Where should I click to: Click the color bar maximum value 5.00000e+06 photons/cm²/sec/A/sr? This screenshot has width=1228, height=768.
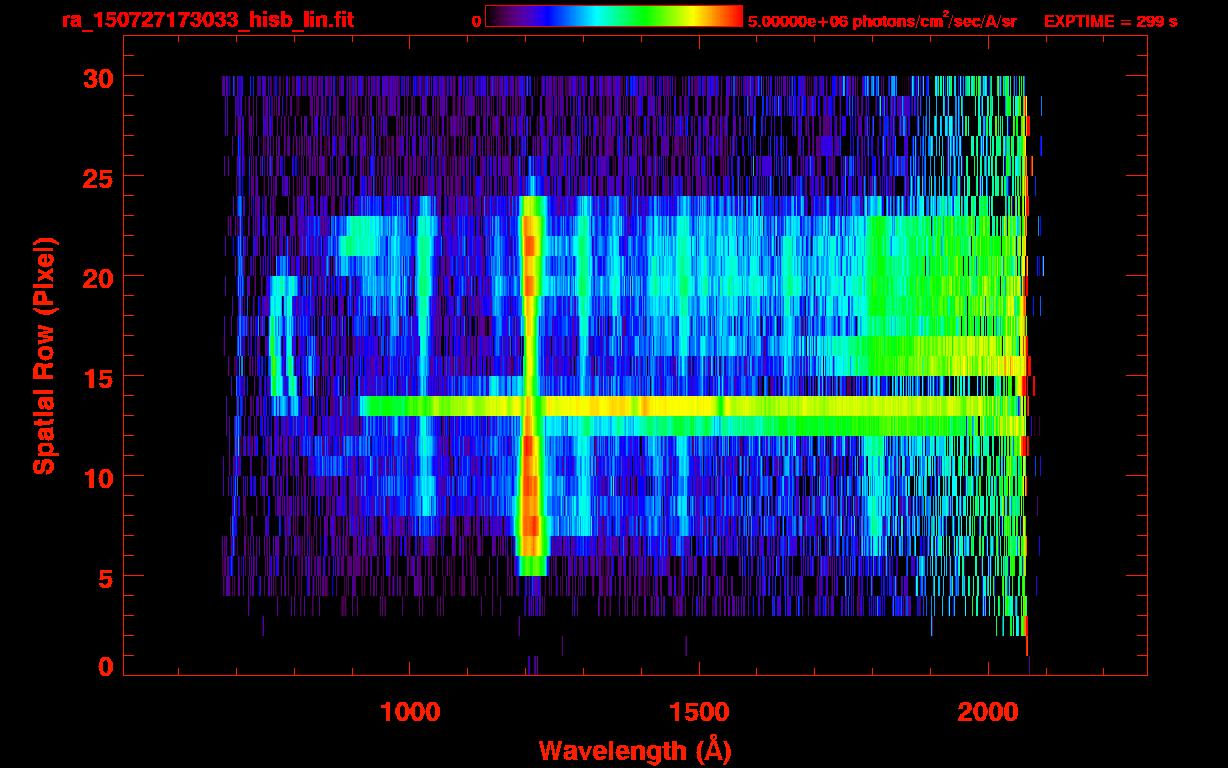(x=882, y=20)
